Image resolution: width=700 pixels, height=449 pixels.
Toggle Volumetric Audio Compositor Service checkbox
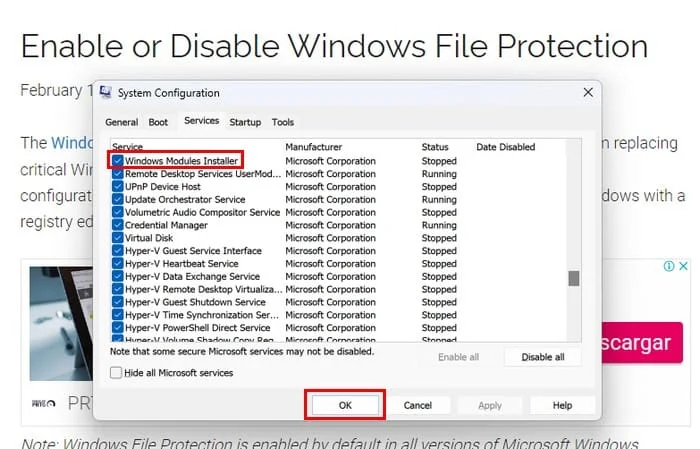tap(117, 212)
